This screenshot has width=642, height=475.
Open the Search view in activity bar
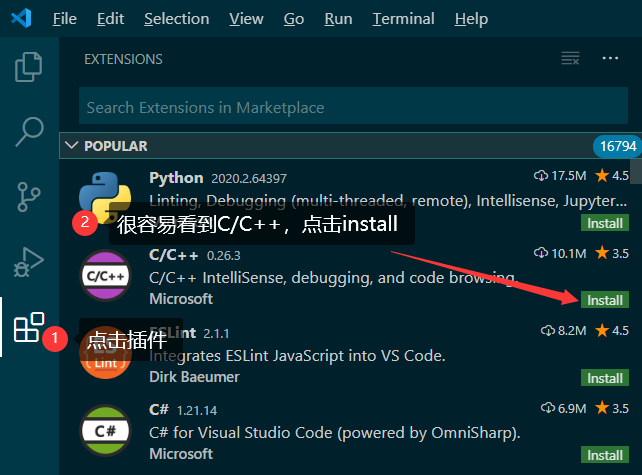tap(29, 131)
